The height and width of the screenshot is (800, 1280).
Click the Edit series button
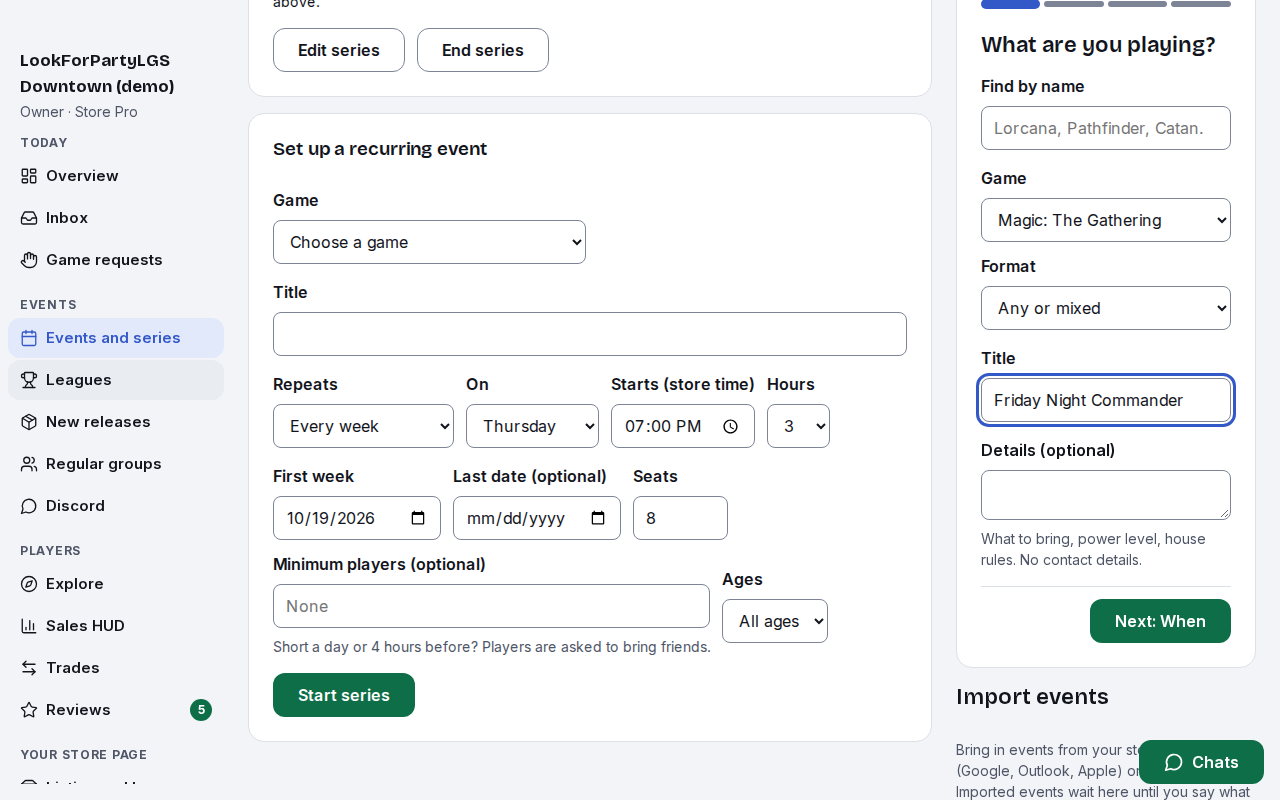click(x=339, y=50)
